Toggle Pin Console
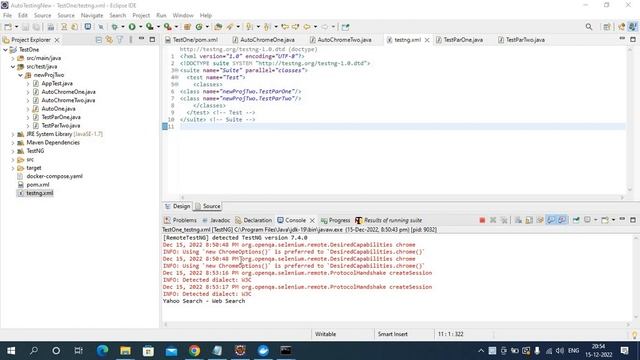640x360 pixels. pos(576,220)
